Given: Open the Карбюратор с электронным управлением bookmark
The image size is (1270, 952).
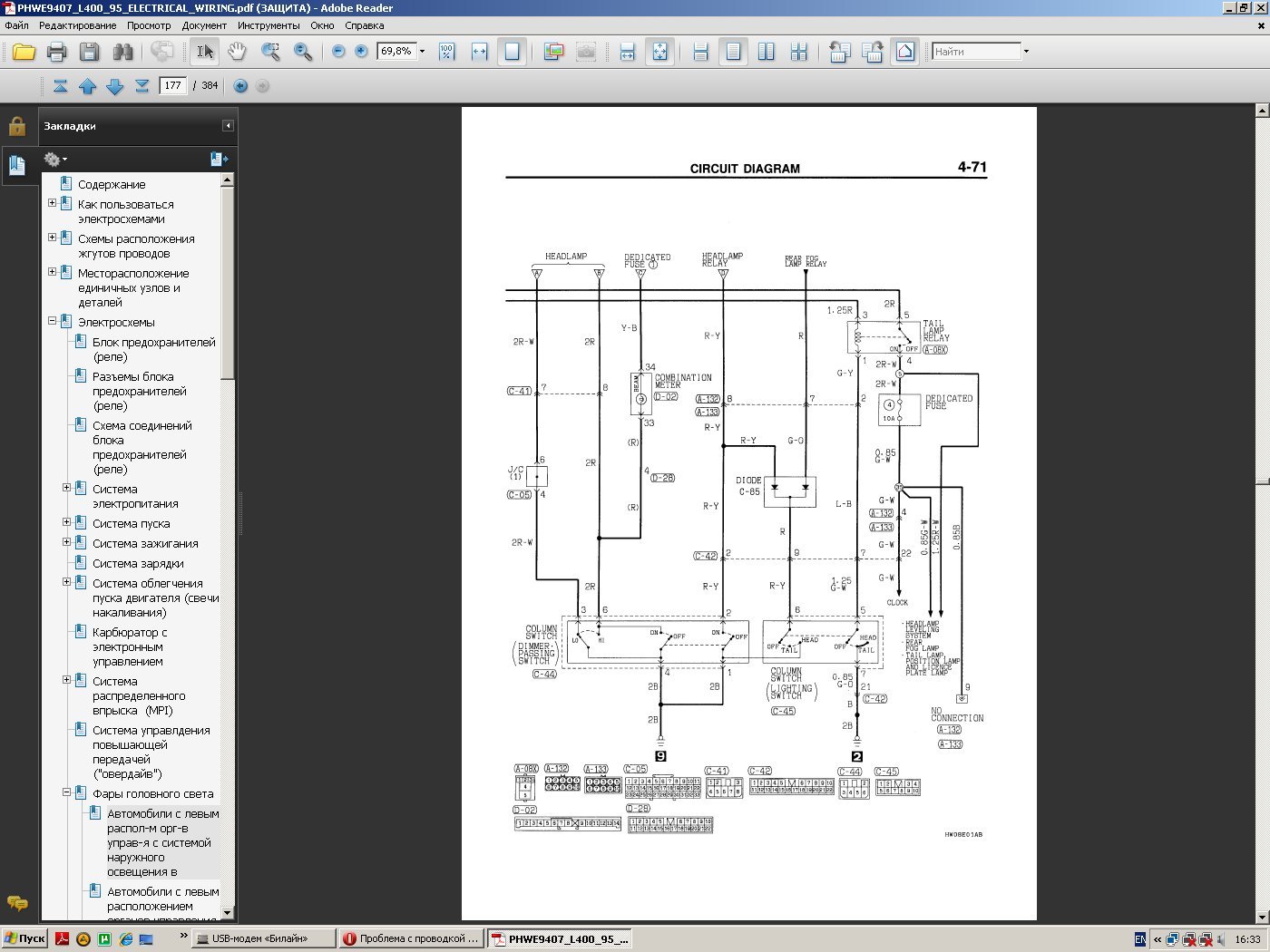Looking at the screenshot, I should tap(130, 646).
